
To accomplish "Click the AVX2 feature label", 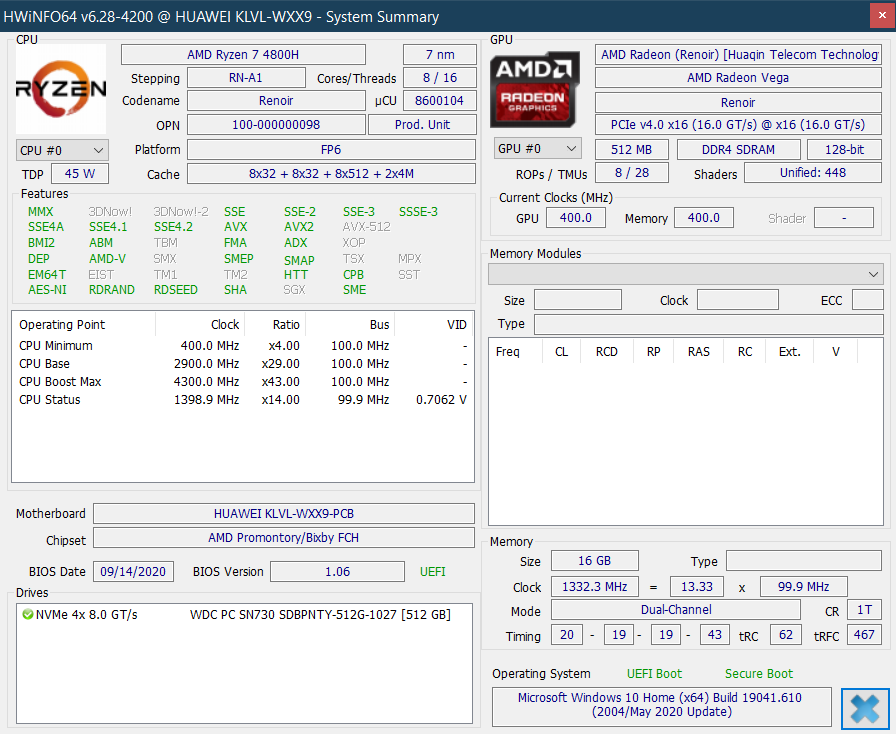I will (x=299, y=227).
